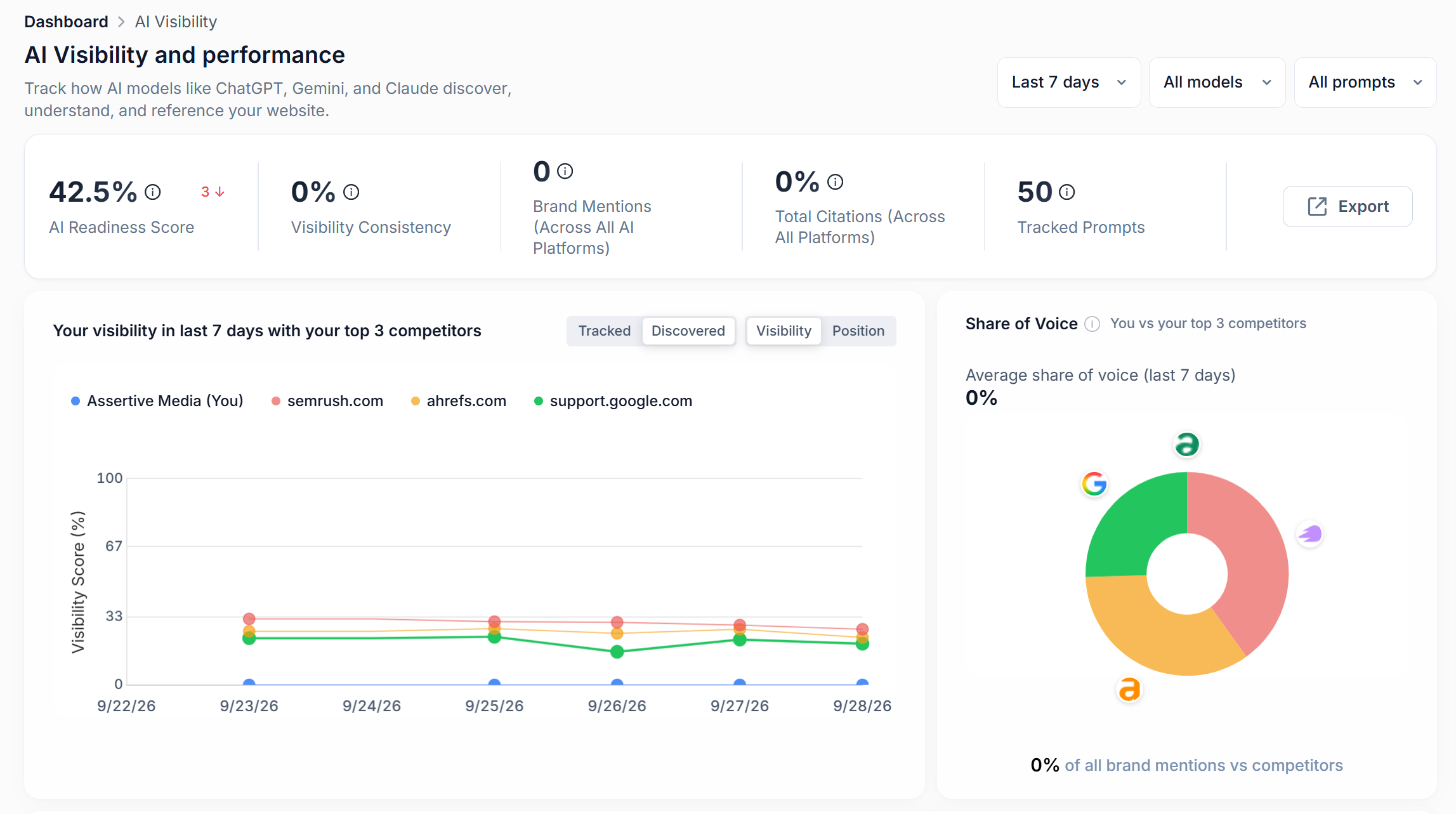Toggle the support.google.com legend series

click(613, 401)
